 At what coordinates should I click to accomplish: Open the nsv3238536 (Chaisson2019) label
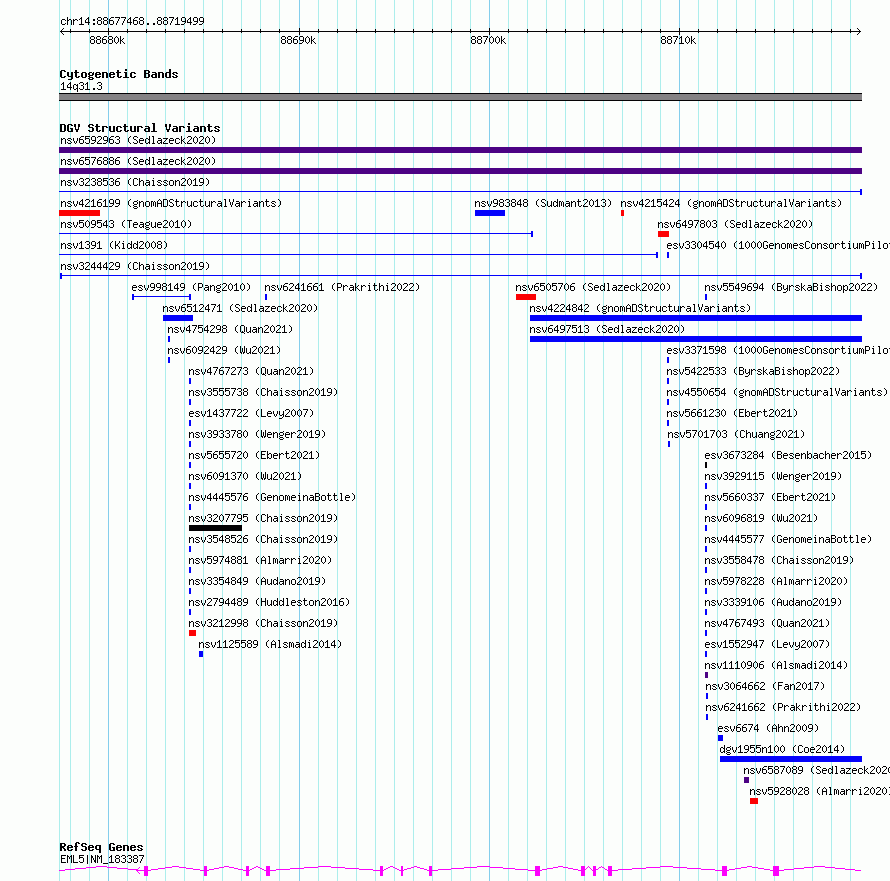pyautogui.click(x=135, y=182)
